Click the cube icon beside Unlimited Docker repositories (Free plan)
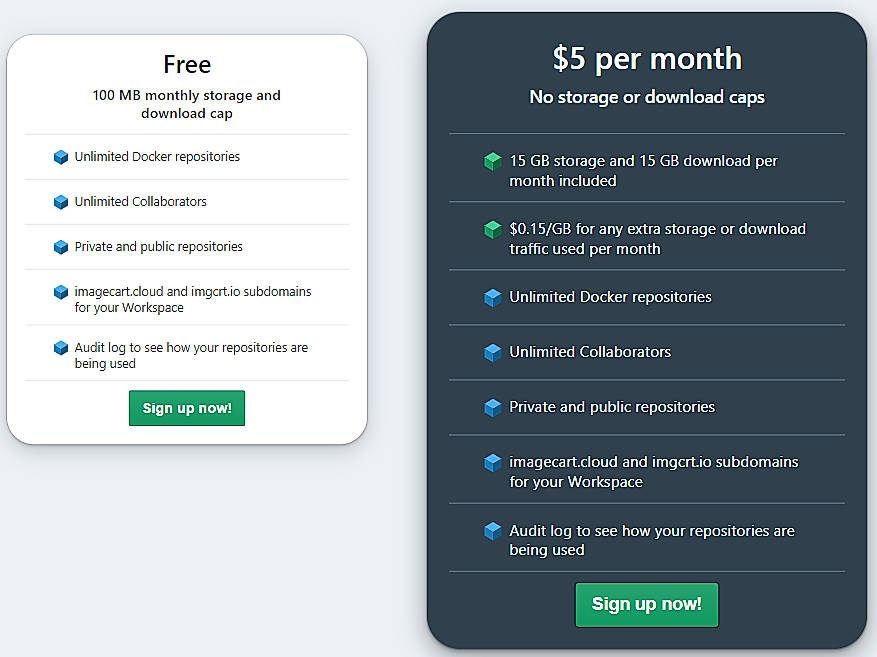The image size is (877, 657). 61,157
